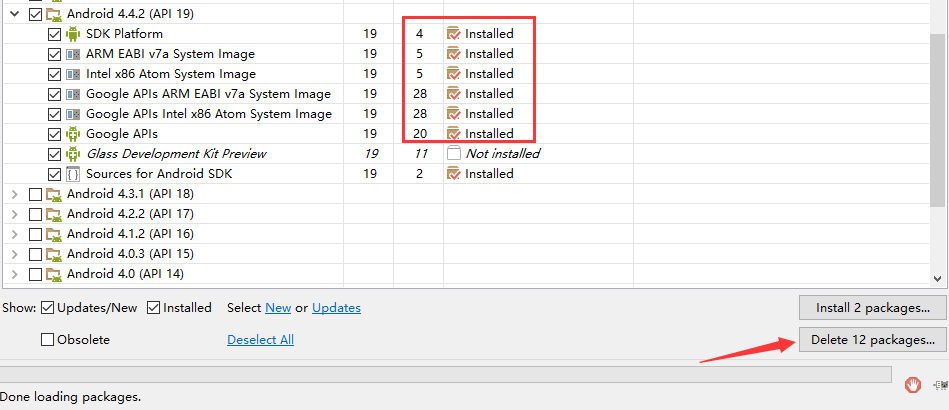
Task: Uncheck Glass Development Kit Preview checkbox
Action: coord(54,154)
